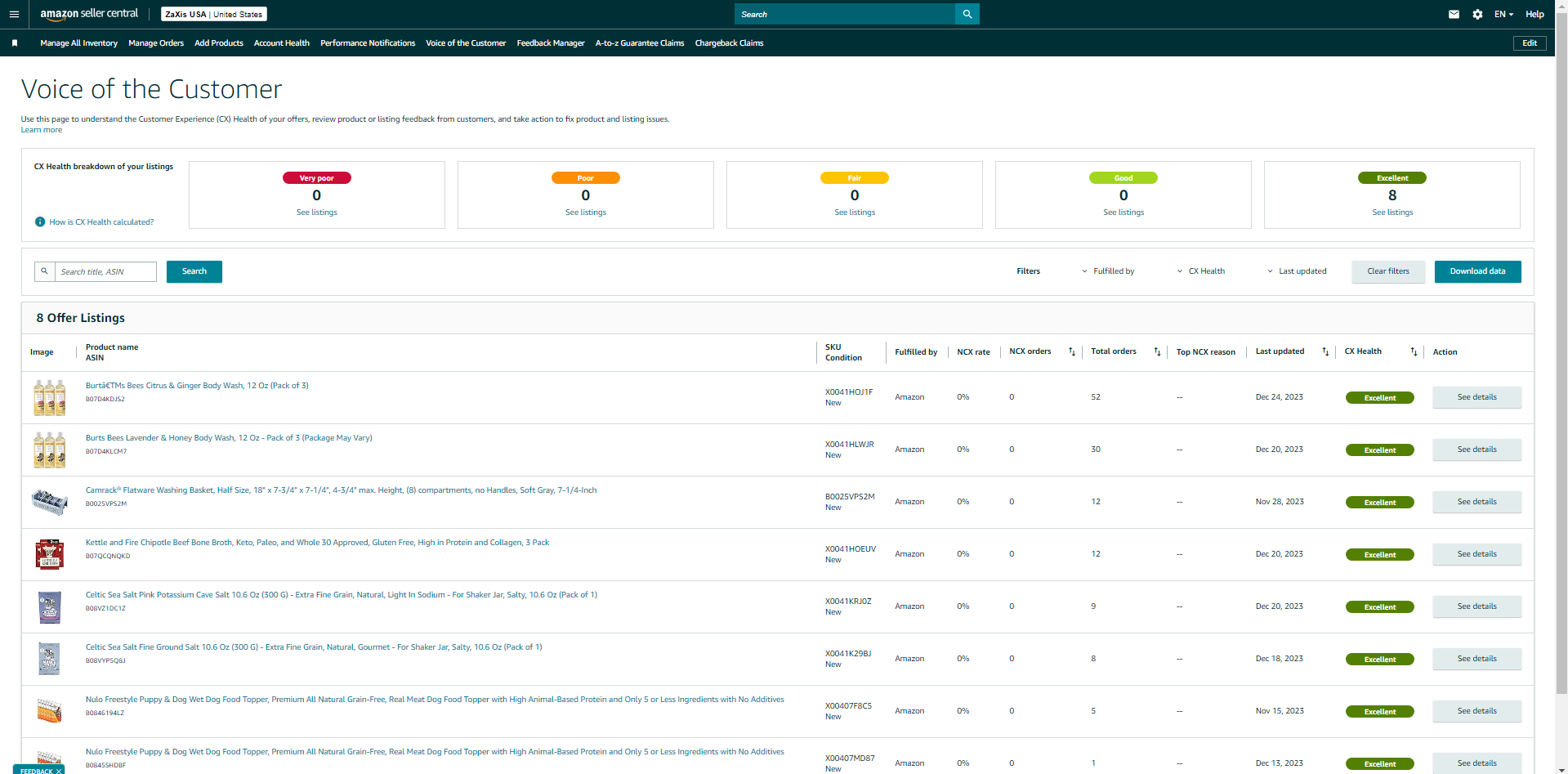
Task: See details for Burt's Bees Citrus & Ginger
Action: tap(1476, 397)
